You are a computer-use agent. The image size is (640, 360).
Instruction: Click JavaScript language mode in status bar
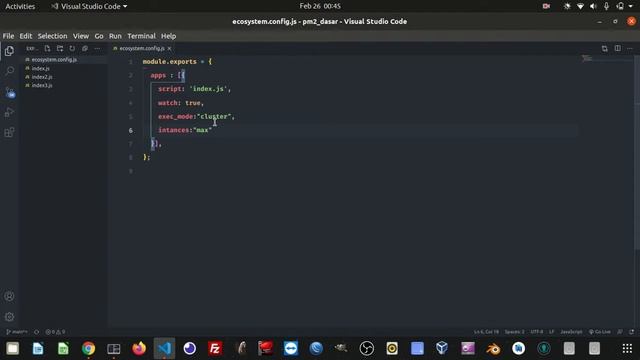(x=571, y=332)
